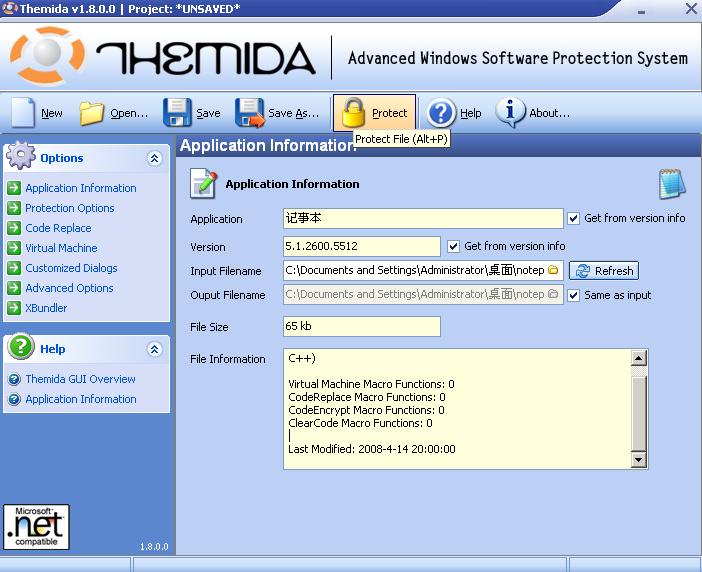The height and width of the screenshot is (572, 702).
Task: Click the Application Information pencil page icon
Action: point(204,184)
